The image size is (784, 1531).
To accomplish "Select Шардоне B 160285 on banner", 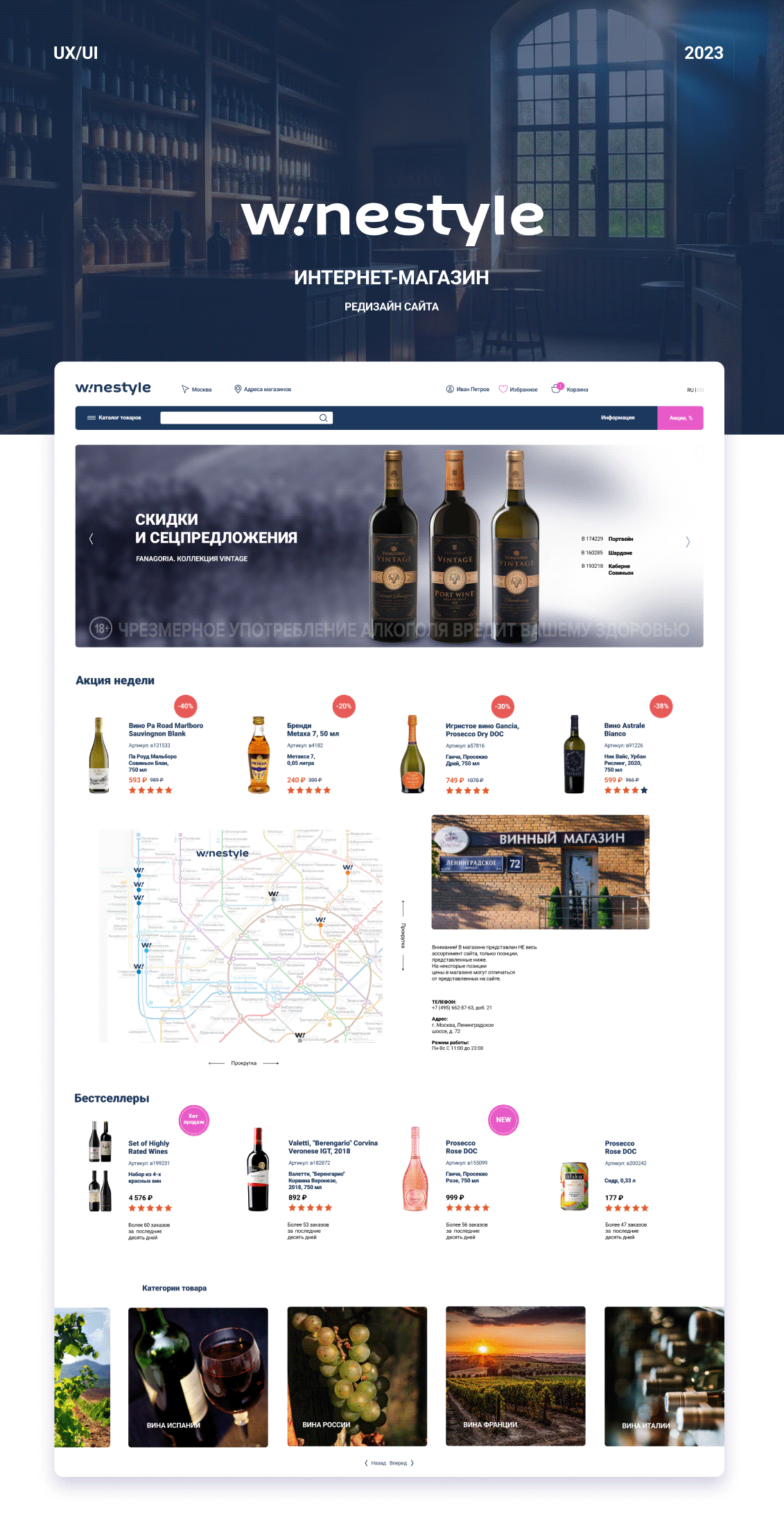I will pyautogui.click(x=607, y=553).
